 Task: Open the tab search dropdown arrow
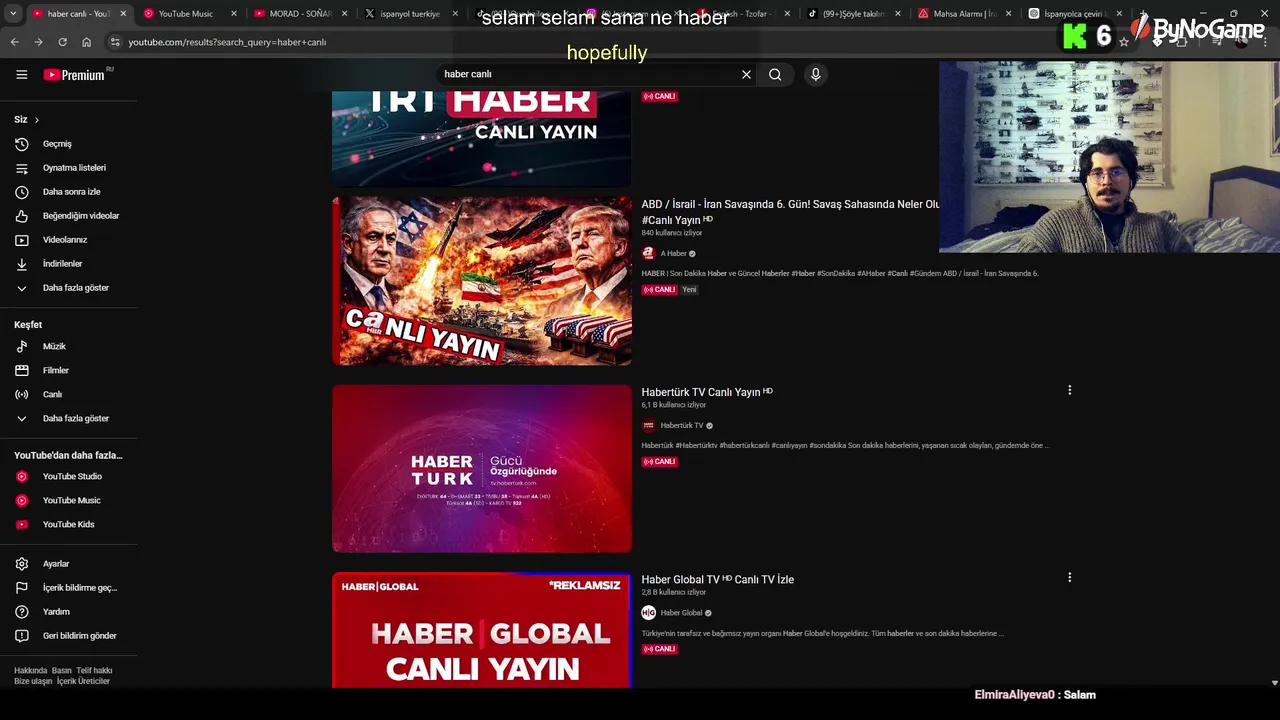[13, 14]
